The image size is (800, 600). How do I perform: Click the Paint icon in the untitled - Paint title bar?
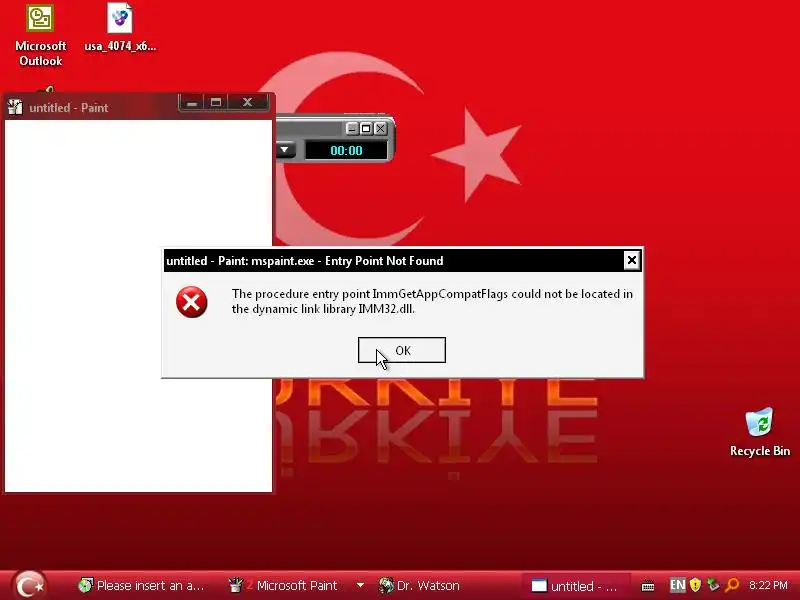[x=15, y=107]
